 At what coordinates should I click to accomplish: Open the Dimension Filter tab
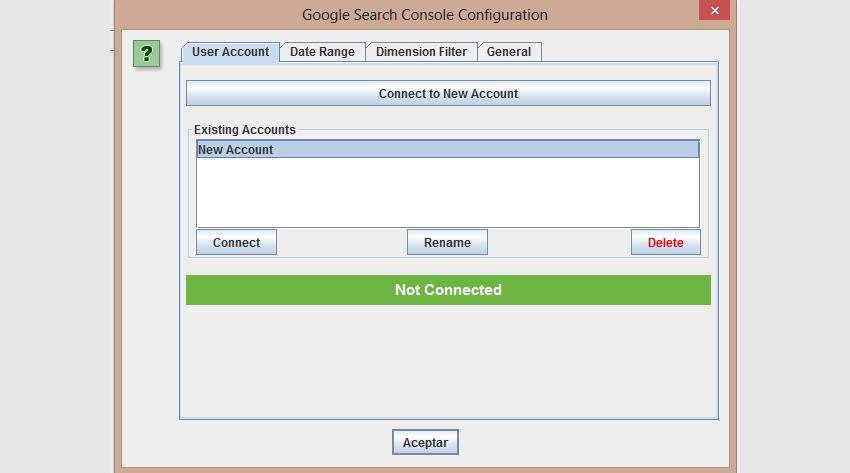(421, 52)
